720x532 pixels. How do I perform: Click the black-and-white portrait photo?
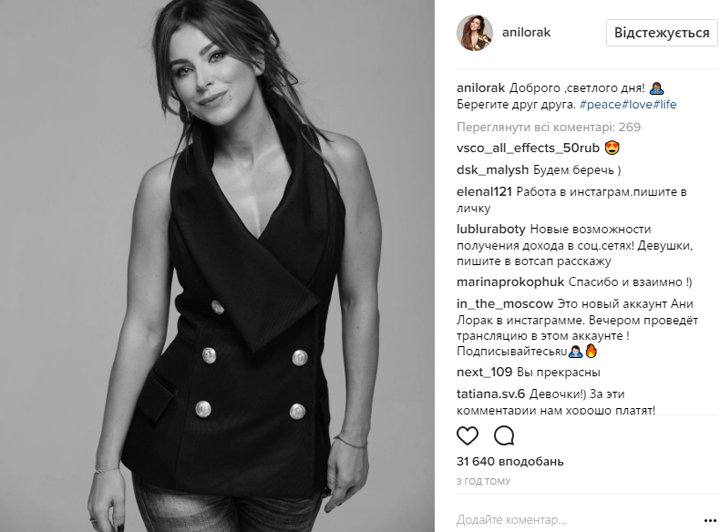[x=217, y=266]
